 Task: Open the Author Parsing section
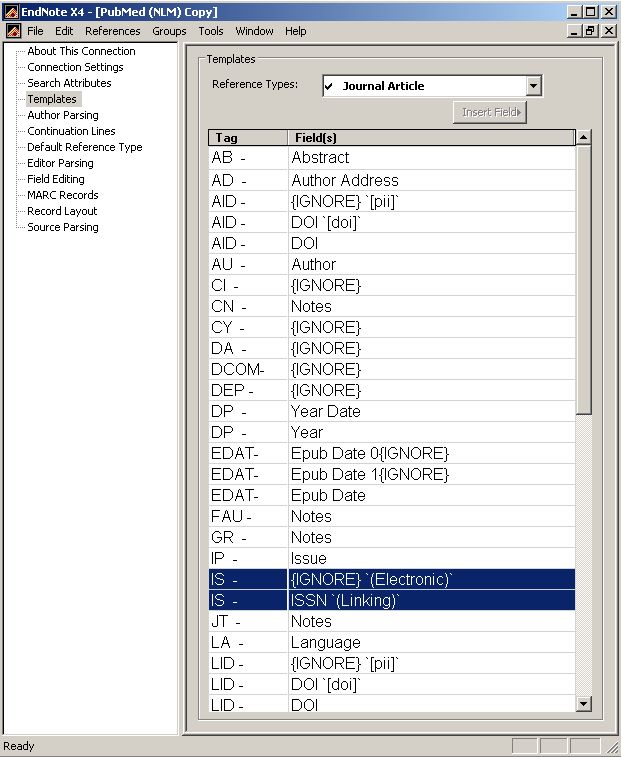pos(63,115)
